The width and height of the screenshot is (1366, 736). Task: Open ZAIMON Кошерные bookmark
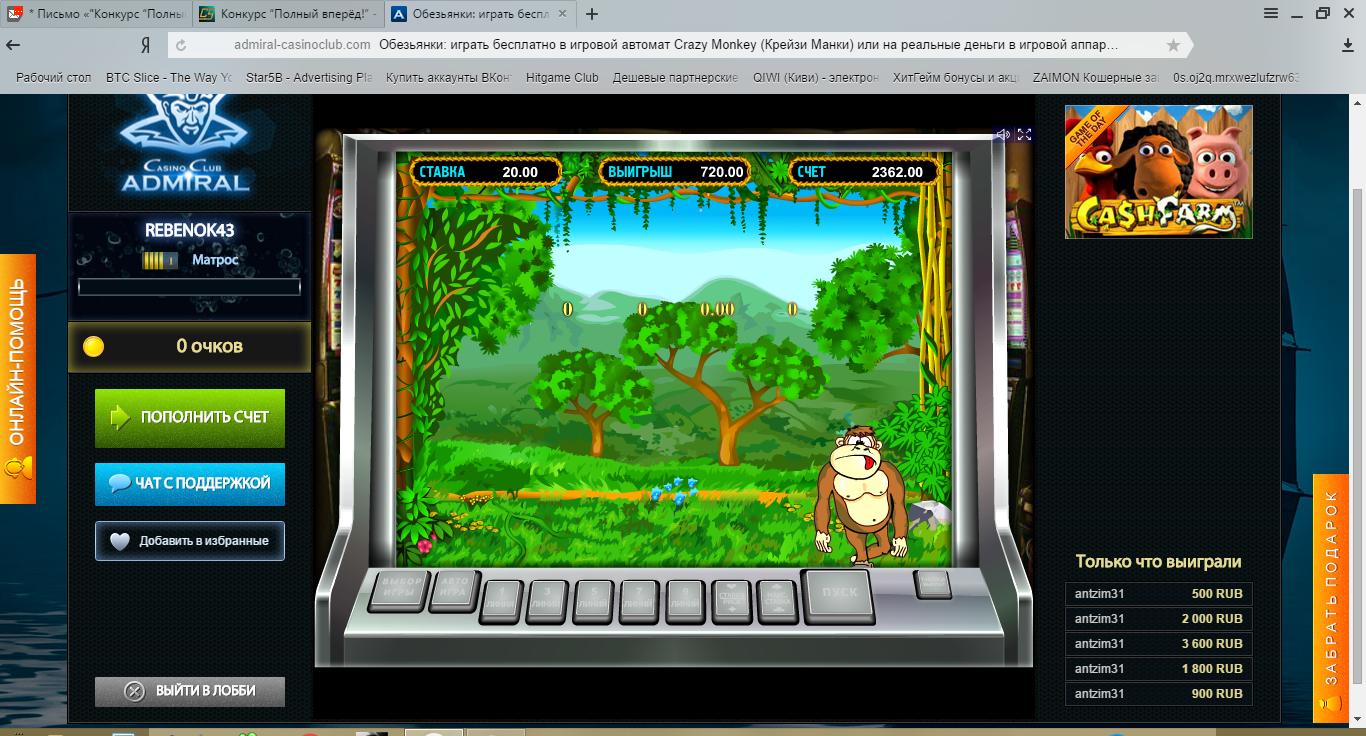pyautogui.click(x=1095, y=77)
